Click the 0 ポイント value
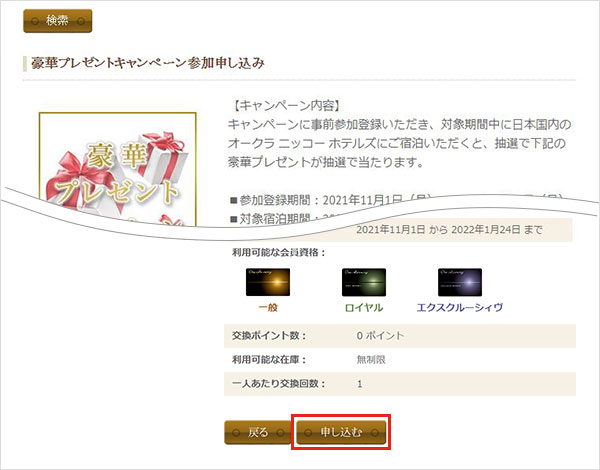Screen dimensions: 600x470 pos(380,336)
